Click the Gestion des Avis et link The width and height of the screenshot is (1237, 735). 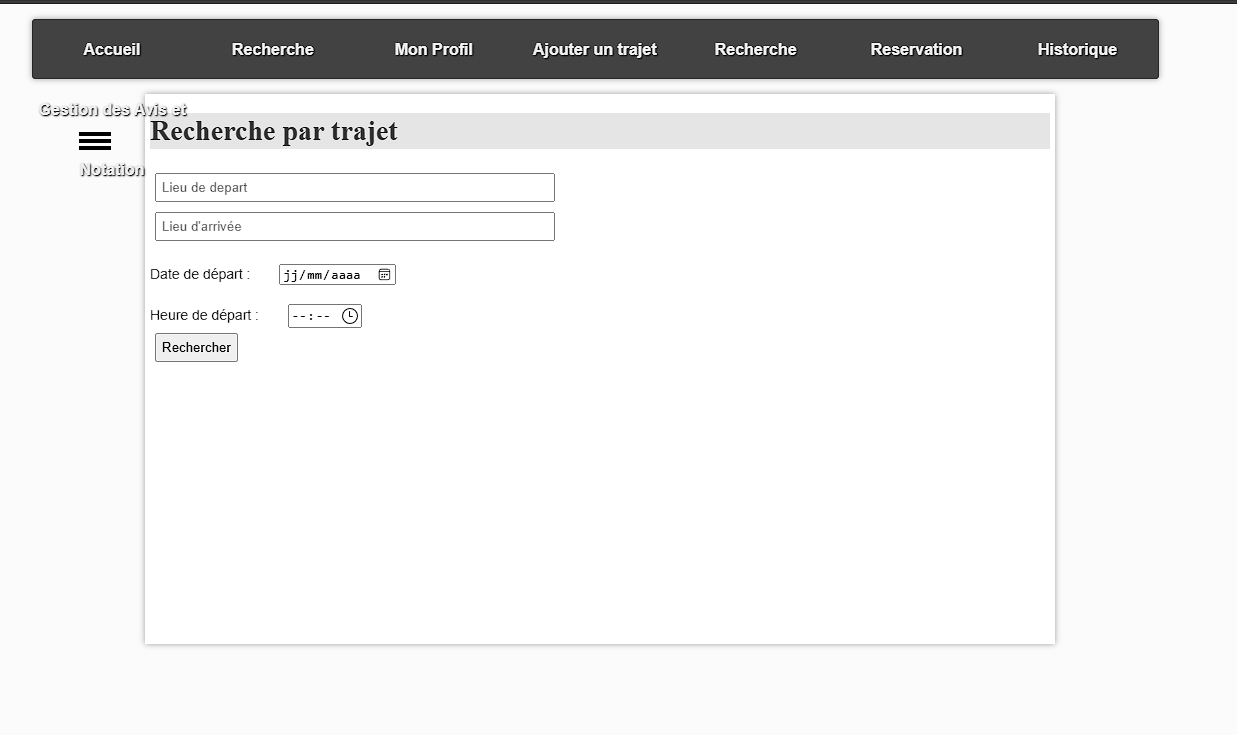pos(113,110)
